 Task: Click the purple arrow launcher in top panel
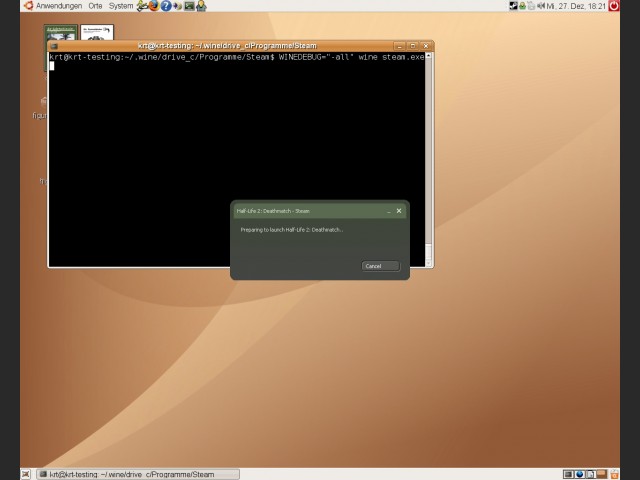pos(178,6)
